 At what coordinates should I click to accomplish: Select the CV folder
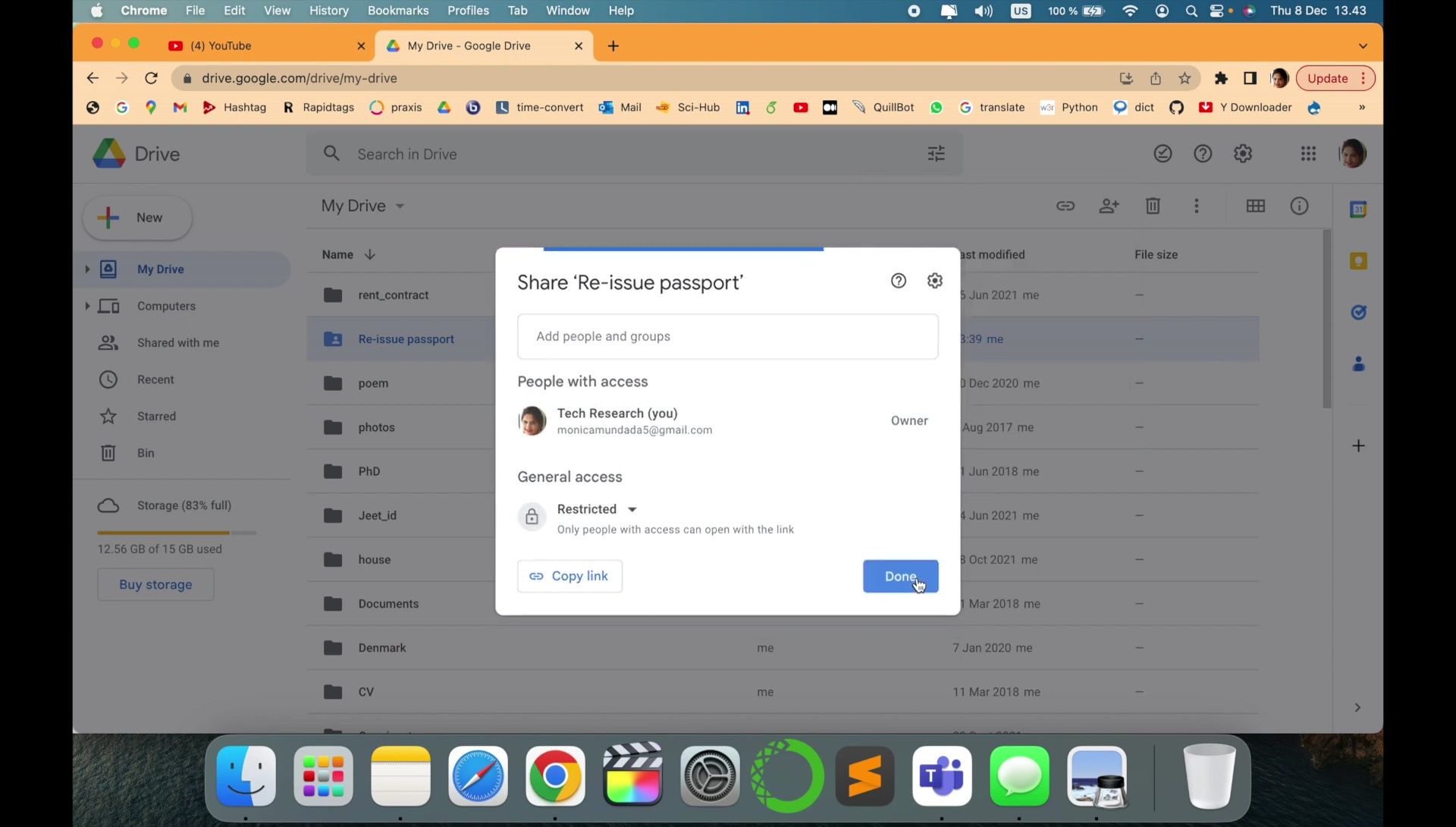tap(783, 692)
